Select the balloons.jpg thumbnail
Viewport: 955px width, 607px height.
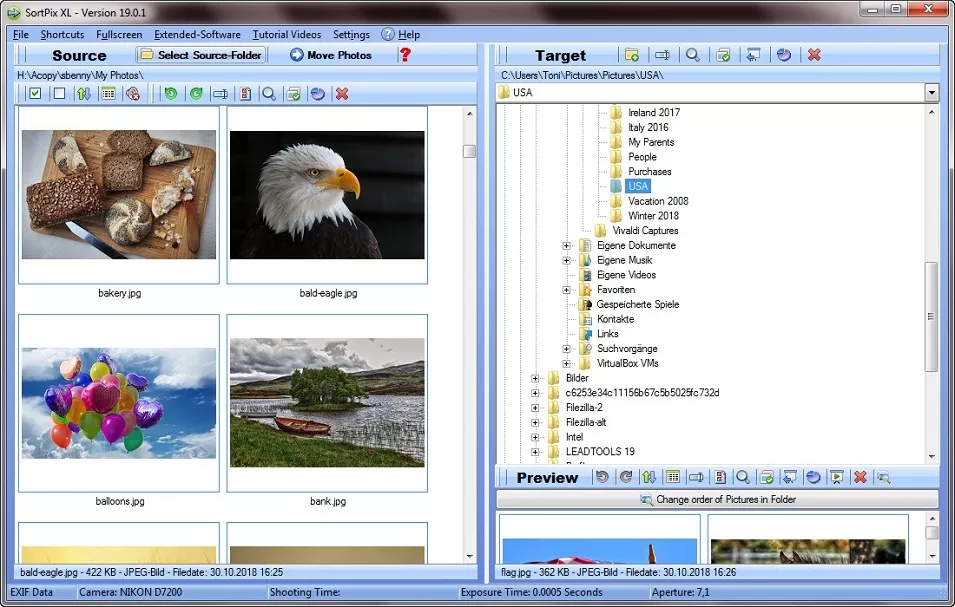pos(119,403)
